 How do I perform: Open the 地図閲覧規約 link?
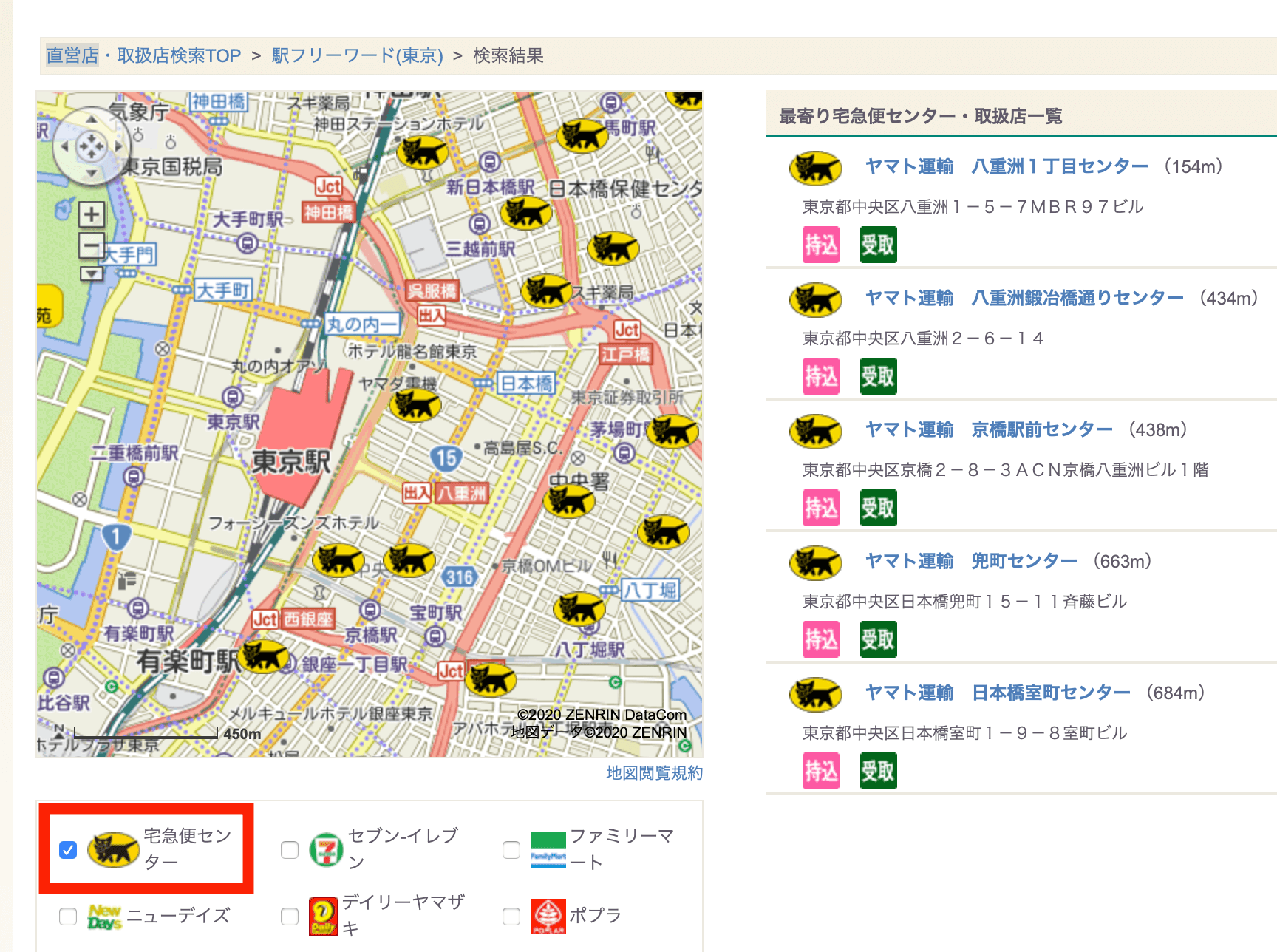pos(654,773)
